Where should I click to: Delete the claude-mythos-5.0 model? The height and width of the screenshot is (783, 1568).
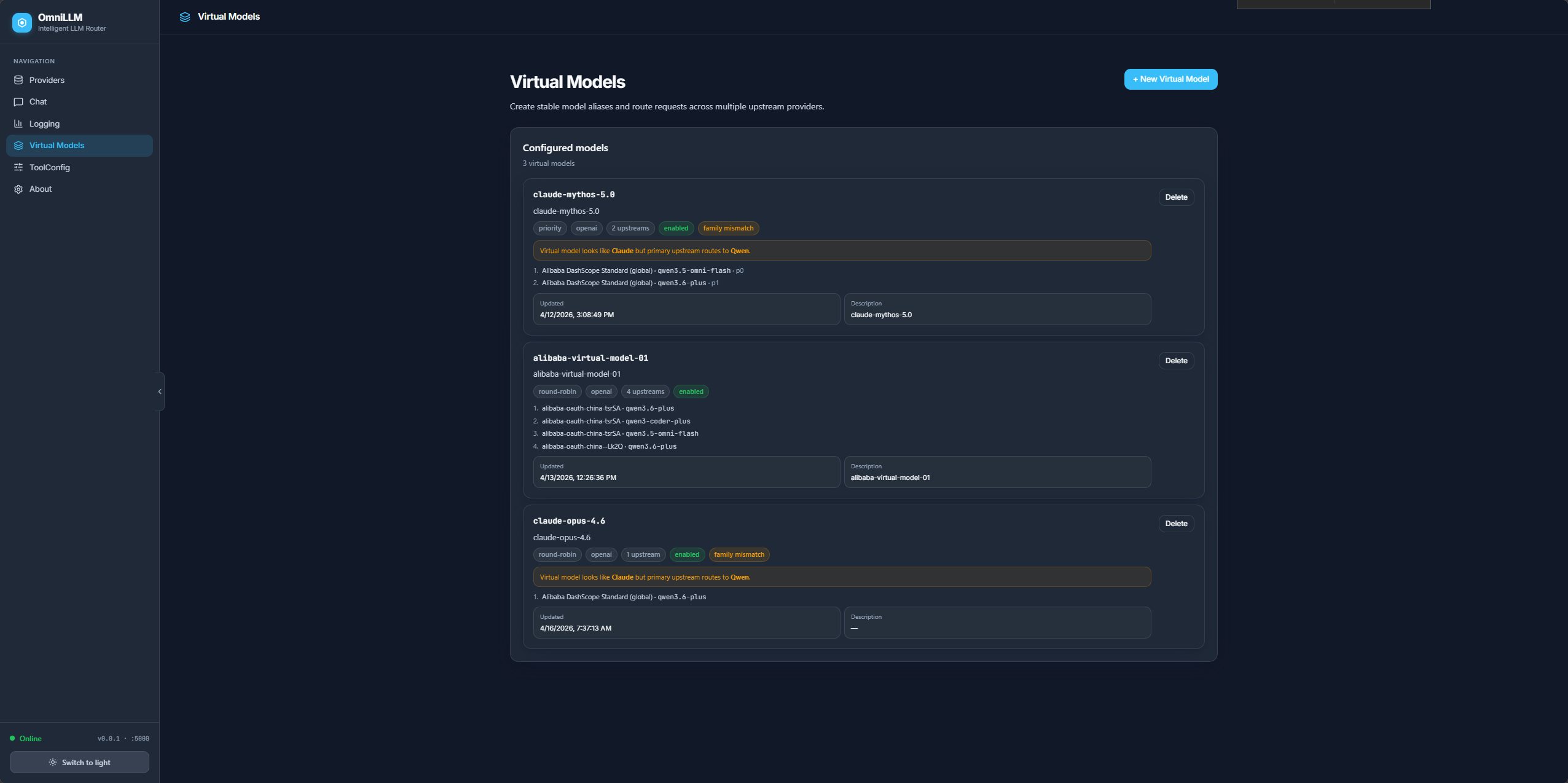click(1176, 197)
